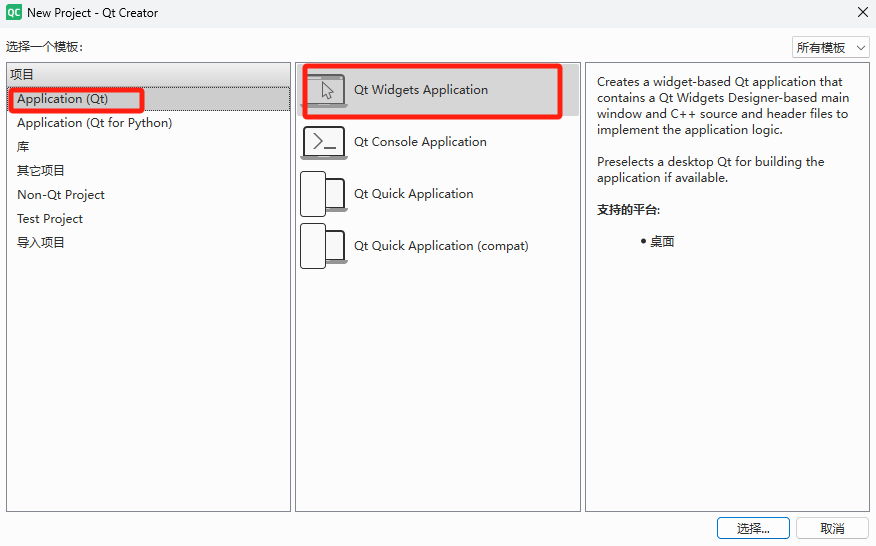Select the 导入项目 category
Image resolution: width=876 pixels, height=546 pixels.
pos(148,243)
